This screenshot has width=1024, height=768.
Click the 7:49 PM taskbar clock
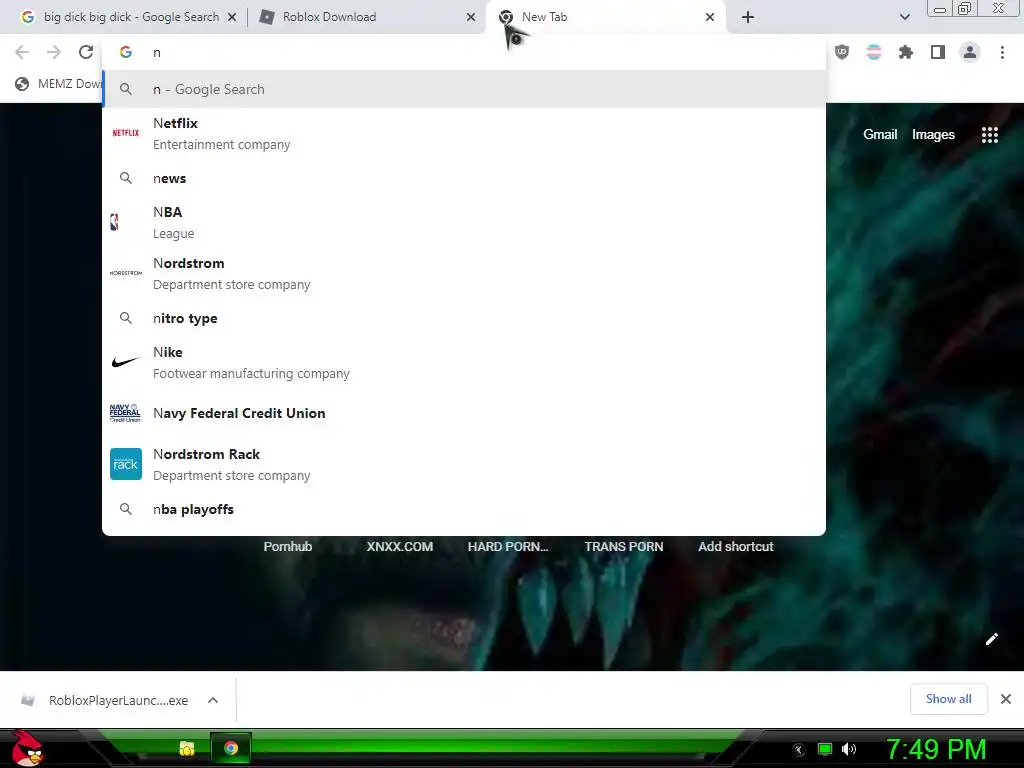point(936,749)
